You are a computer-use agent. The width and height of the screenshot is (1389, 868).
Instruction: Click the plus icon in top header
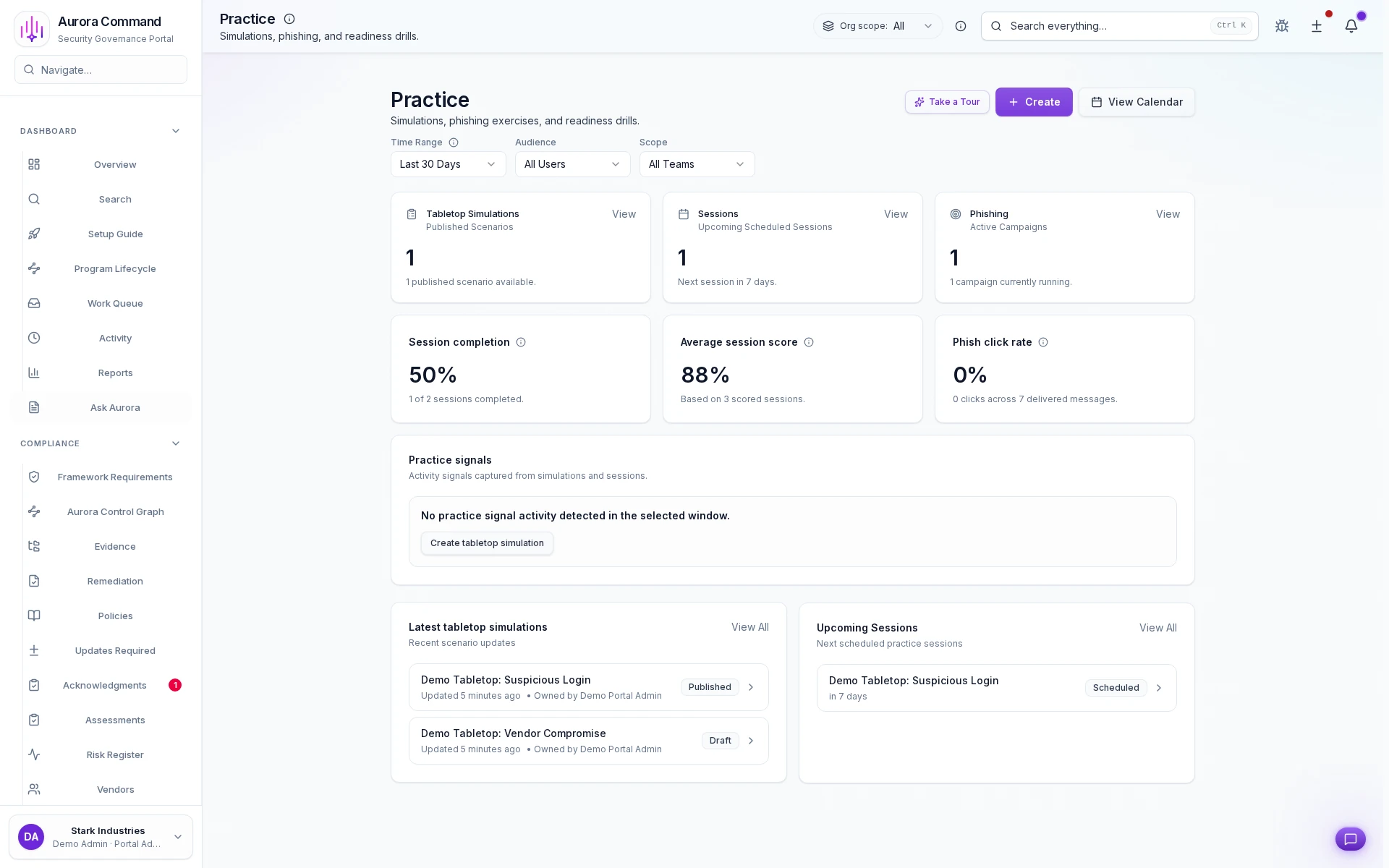point(1317,26)
